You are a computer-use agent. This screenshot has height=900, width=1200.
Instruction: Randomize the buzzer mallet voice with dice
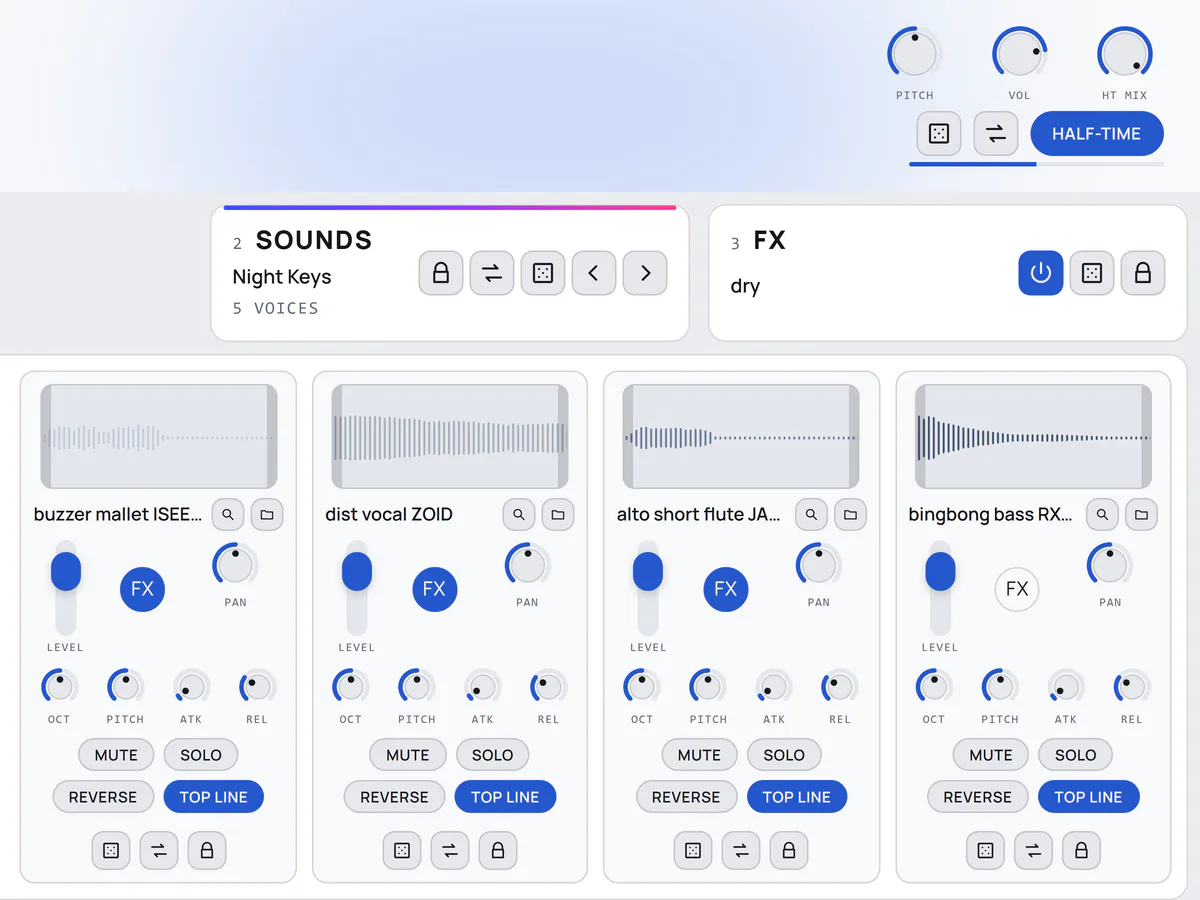point(111,851)
